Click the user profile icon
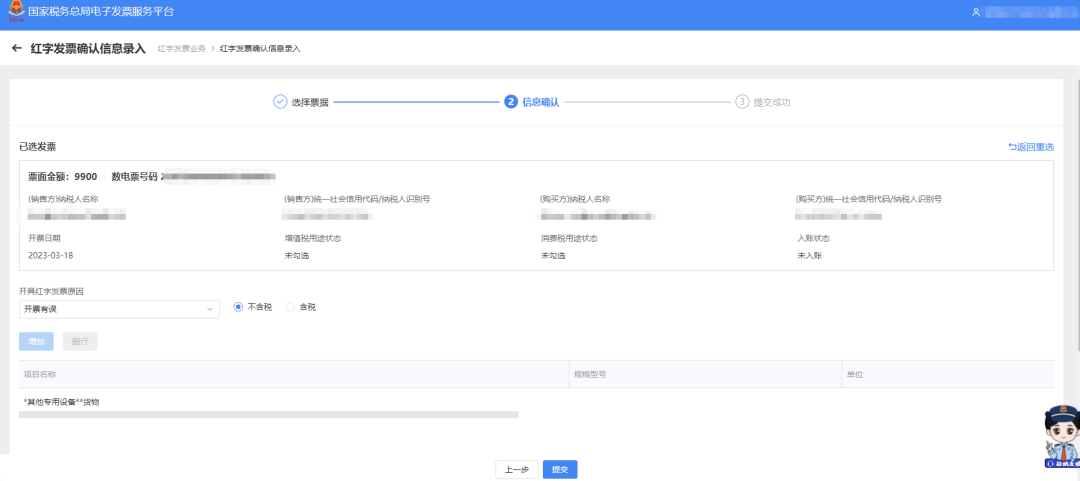The image size is (1080, 481). (x=975, y=12)
